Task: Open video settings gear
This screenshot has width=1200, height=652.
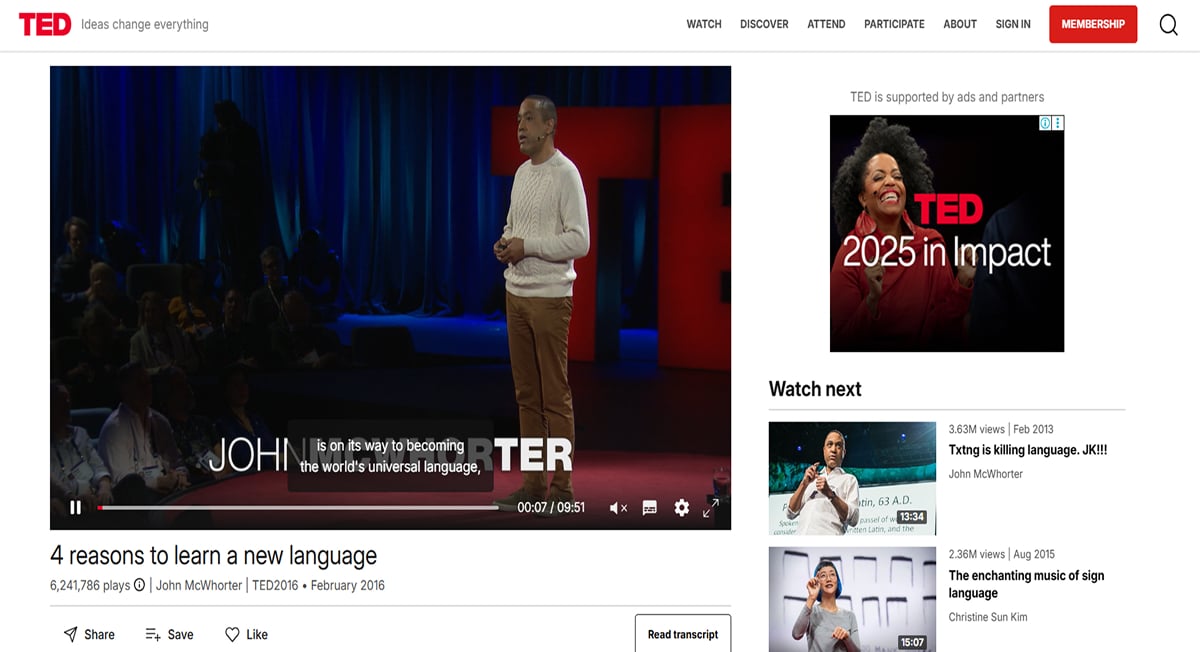Action: (682, 508)
